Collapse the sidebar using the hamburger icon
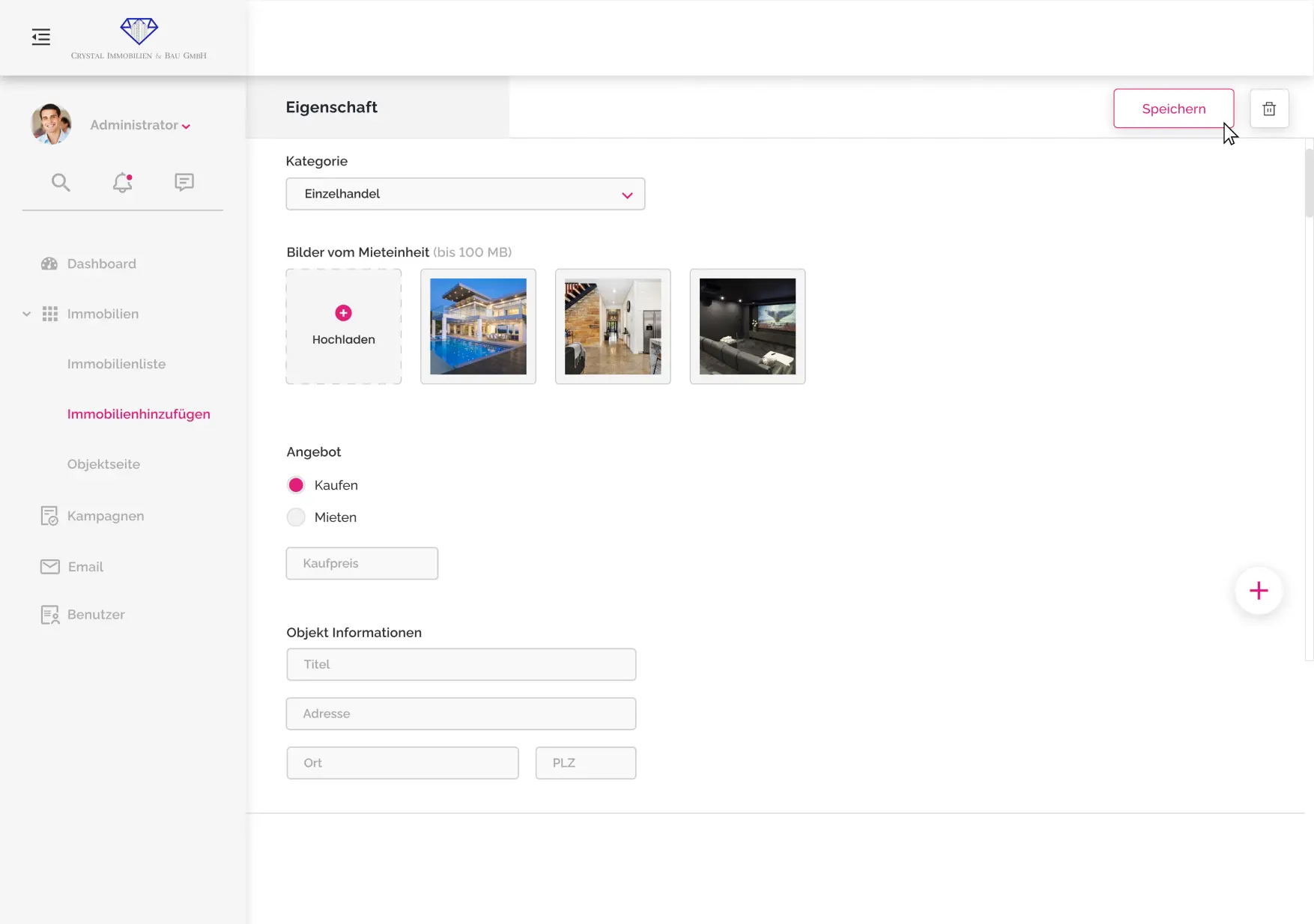 click(40, 36)
